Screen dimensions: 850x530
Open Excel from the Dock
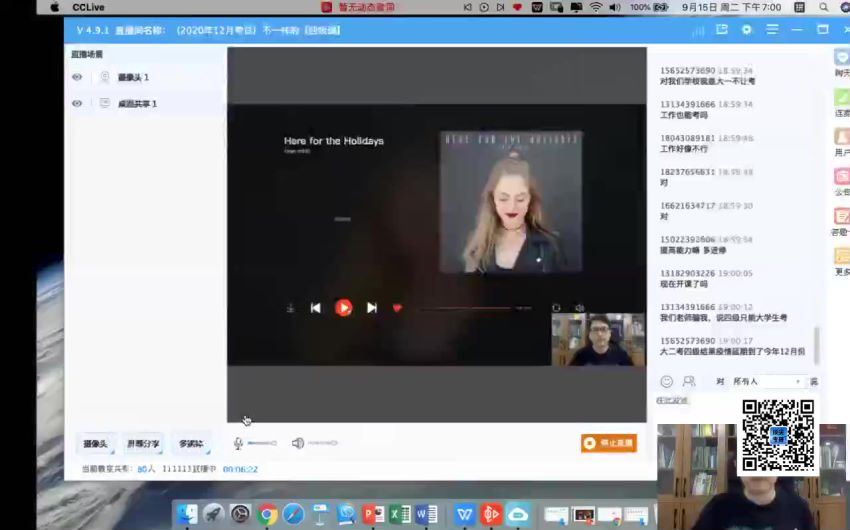click(400, 514)
